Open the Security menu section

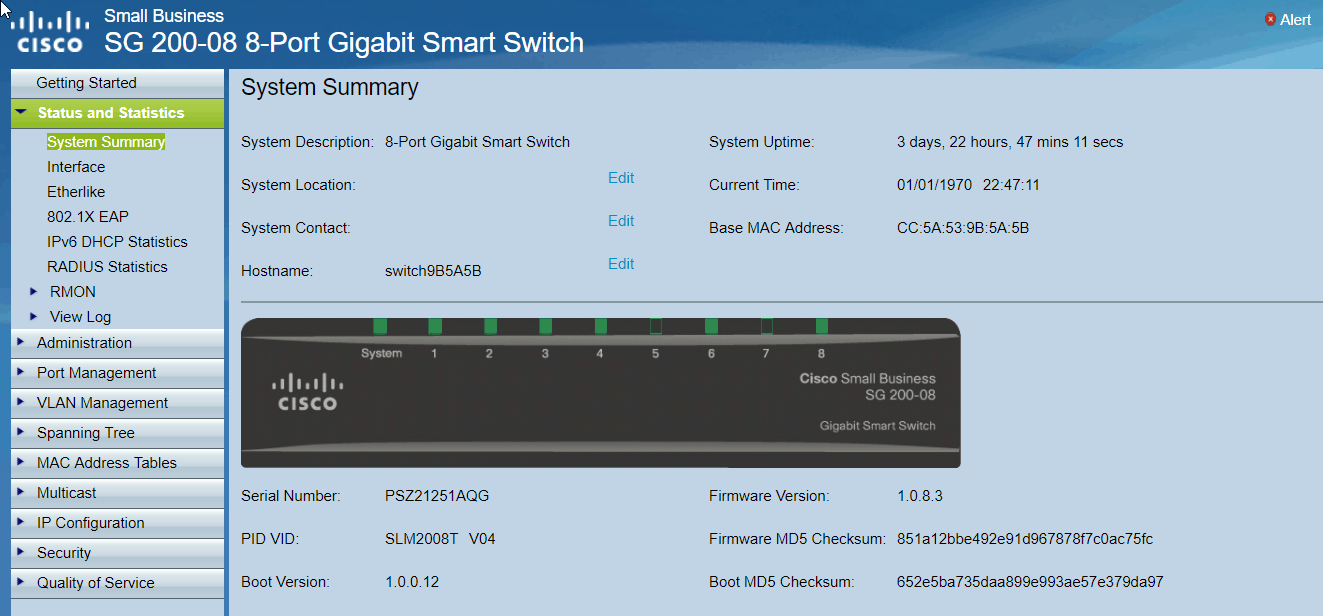[64, 553]
